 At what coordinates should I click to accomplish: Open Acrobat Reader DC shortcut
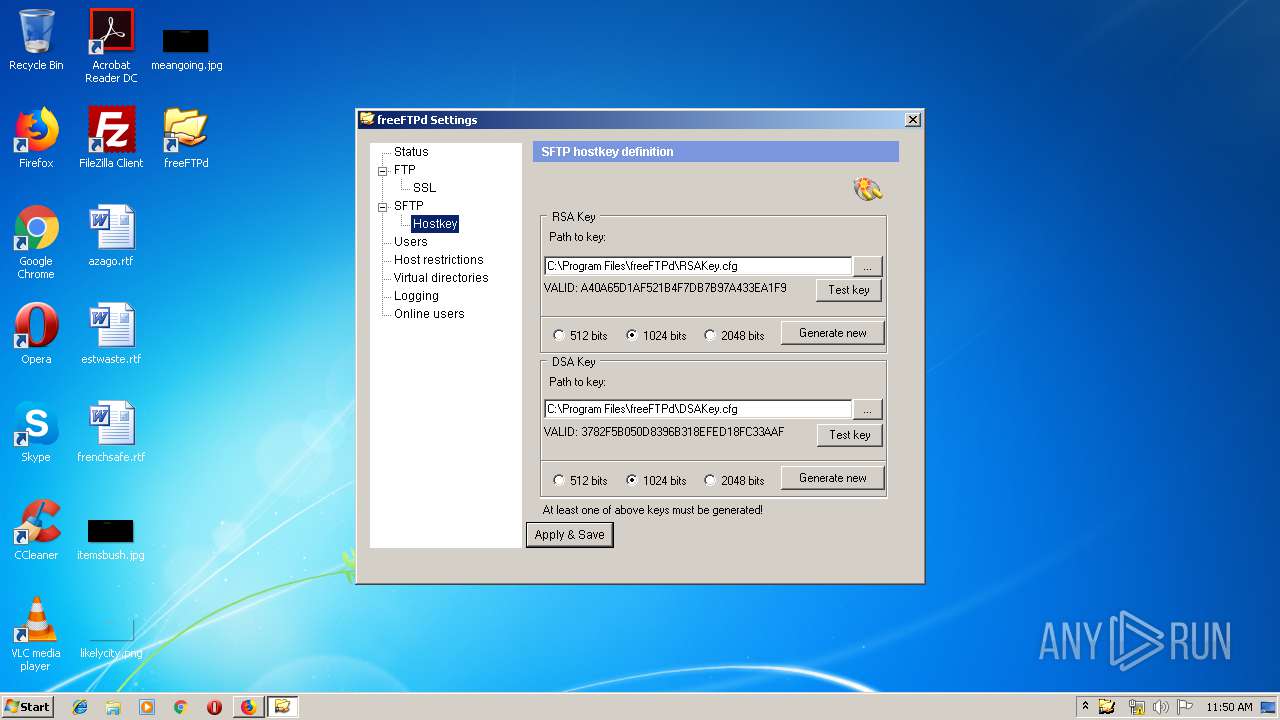[111, 46]
